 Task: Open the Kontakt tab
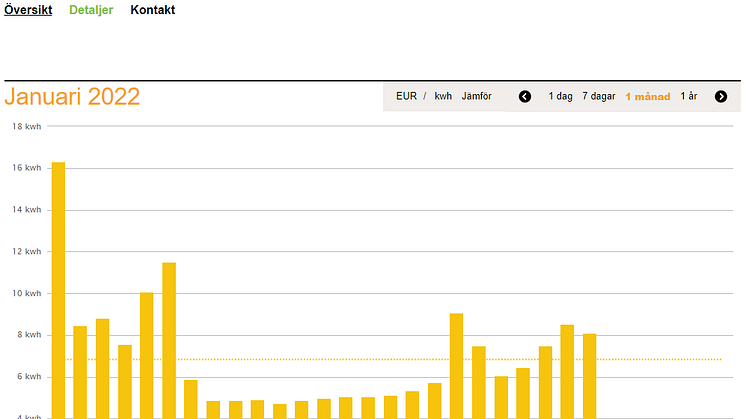[153, 10]
